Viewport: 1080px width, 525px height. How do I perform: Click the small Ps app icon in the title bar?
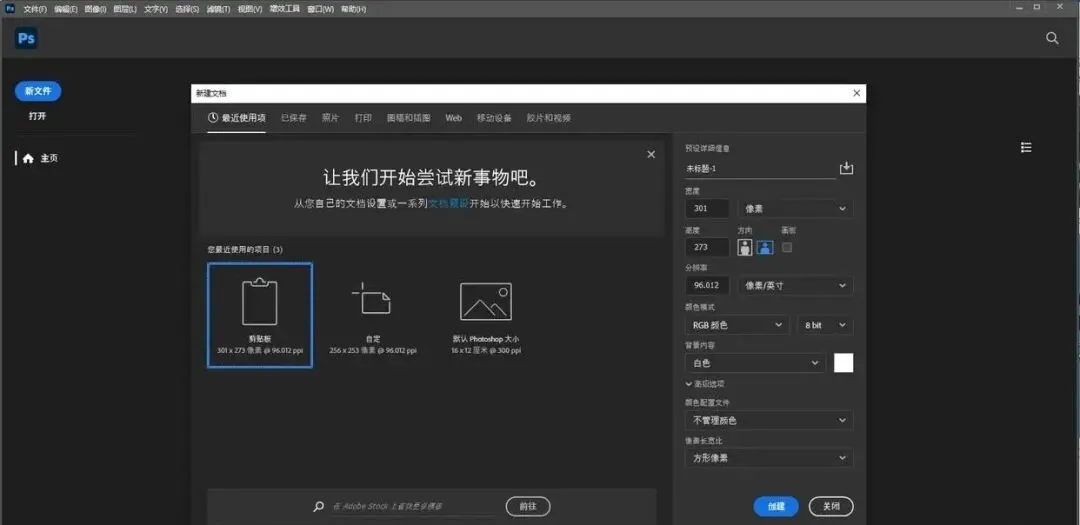coord(10,9)
